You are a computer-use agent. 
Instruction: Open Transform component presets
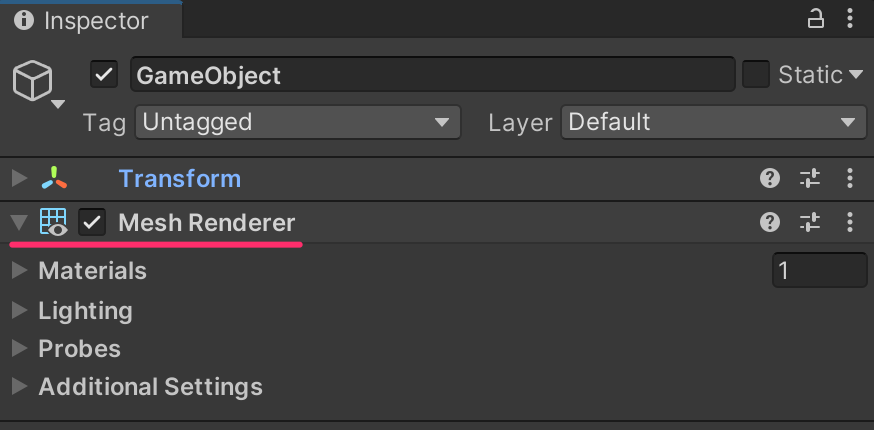coord(810,179)
